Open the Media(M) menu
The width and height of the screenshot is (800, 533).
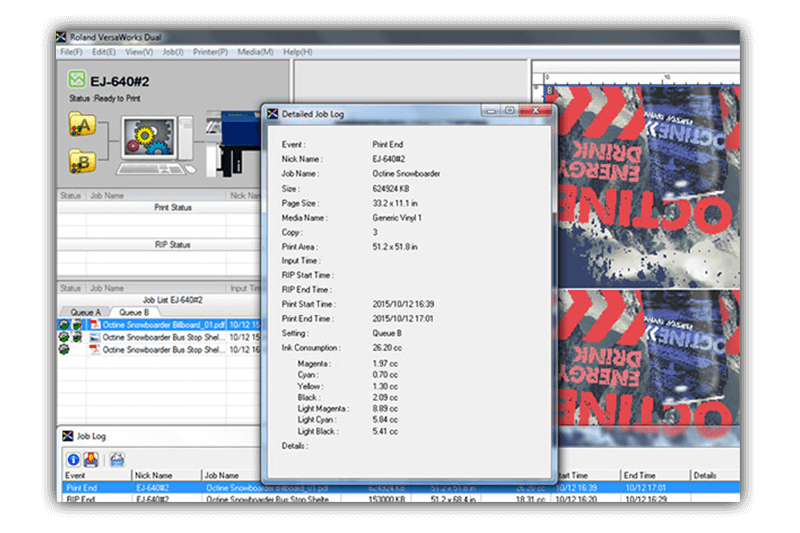[x=254, y=51]
